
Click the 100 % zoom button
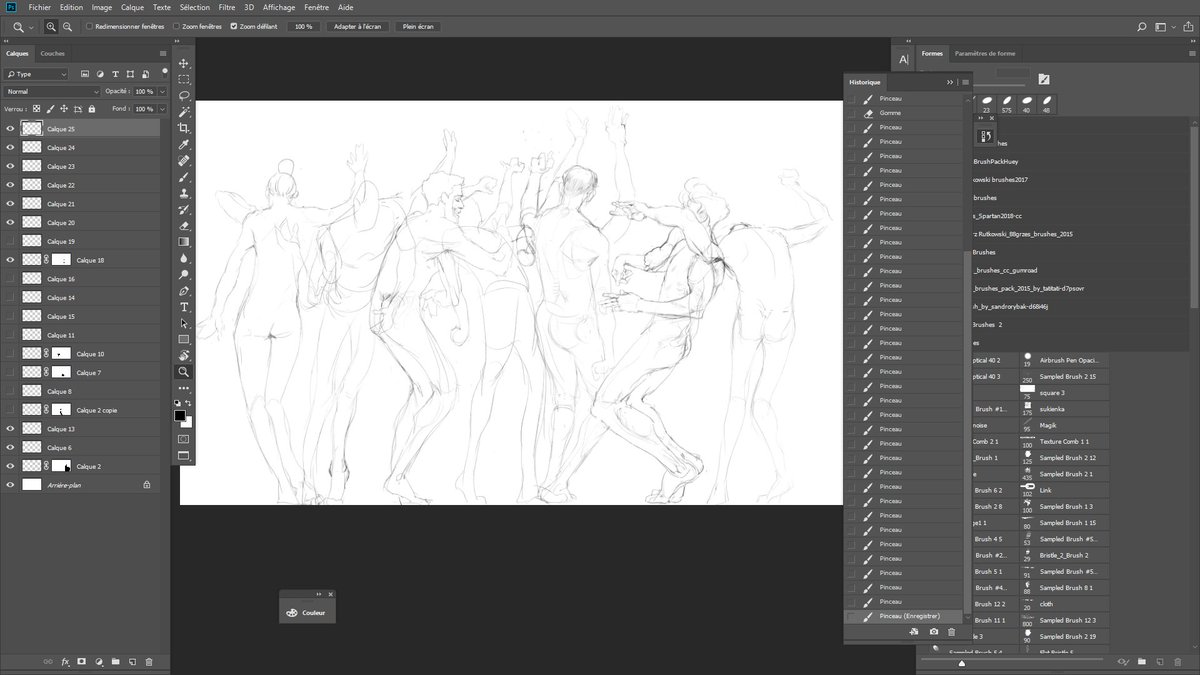point(303,26)
